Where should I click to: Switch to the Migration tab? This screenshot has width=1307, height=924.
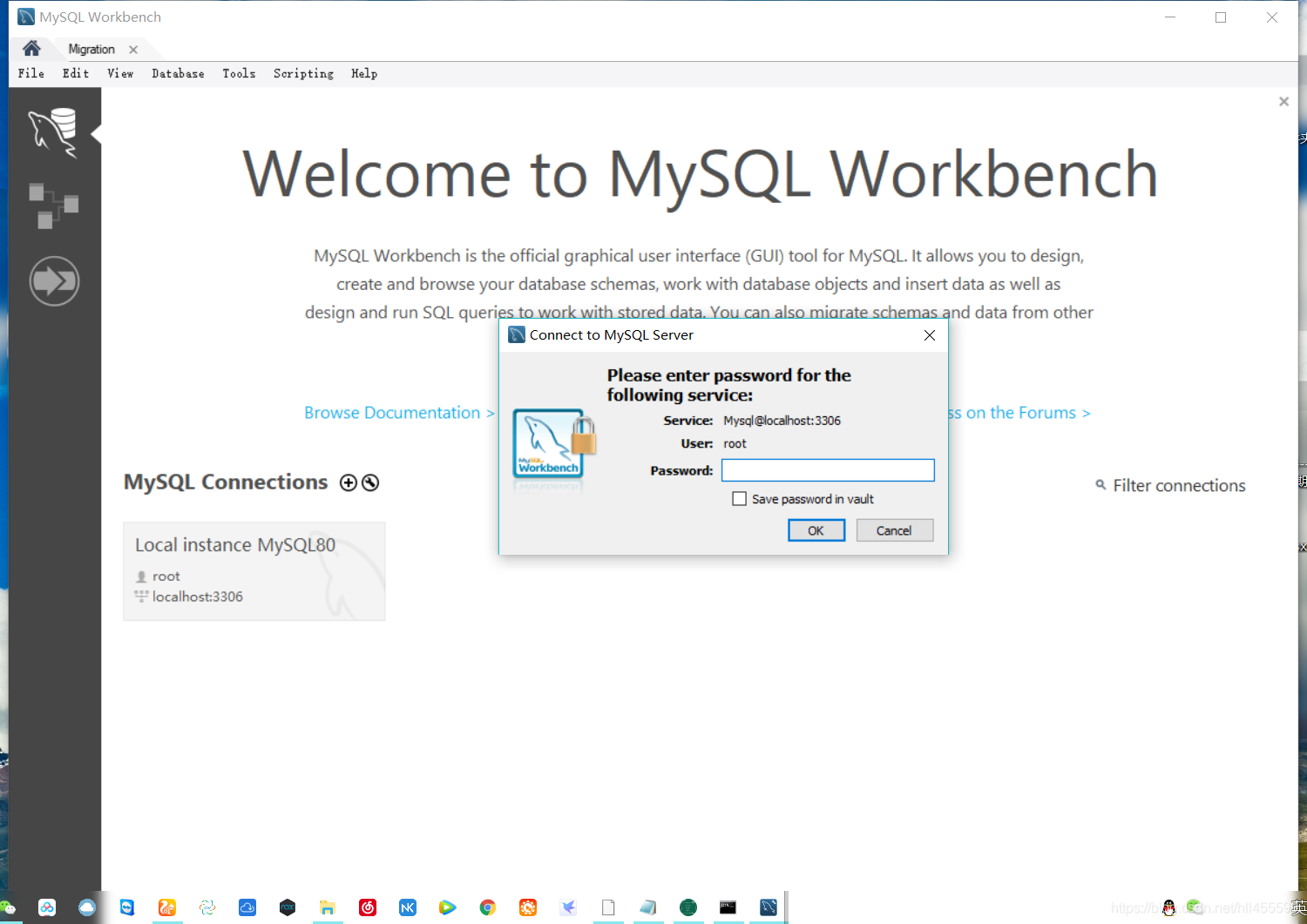pyautogui.click(x=91, y=50)
